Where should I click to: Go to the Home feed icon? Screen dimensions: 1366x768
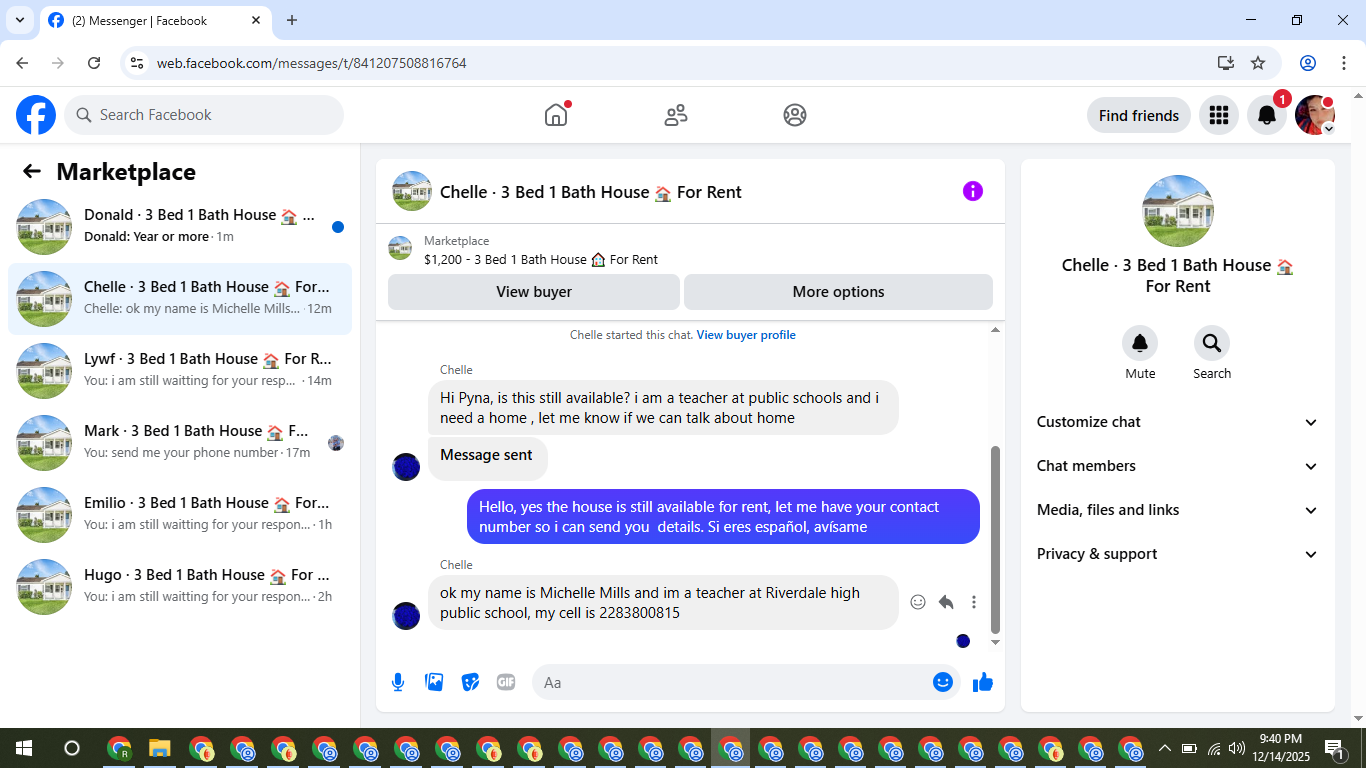tap(556, 115)
